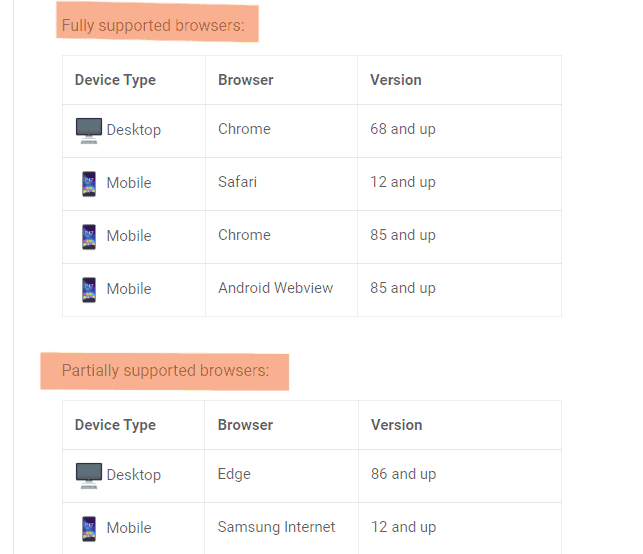Click the phone icon in Android Webview row

89,290
